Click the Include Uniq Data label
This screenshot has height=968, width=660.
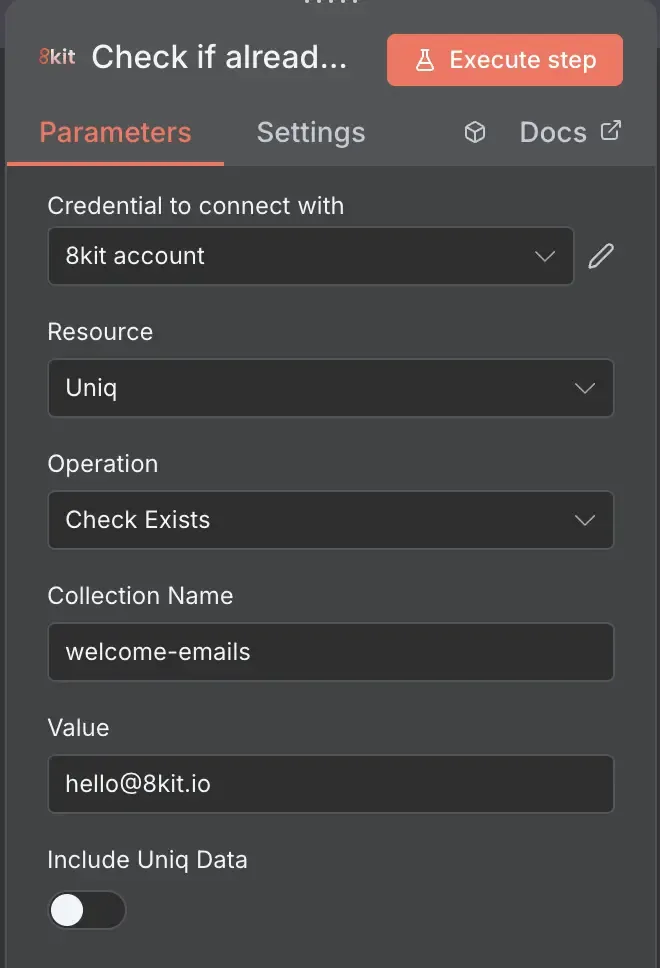(148, 860)
